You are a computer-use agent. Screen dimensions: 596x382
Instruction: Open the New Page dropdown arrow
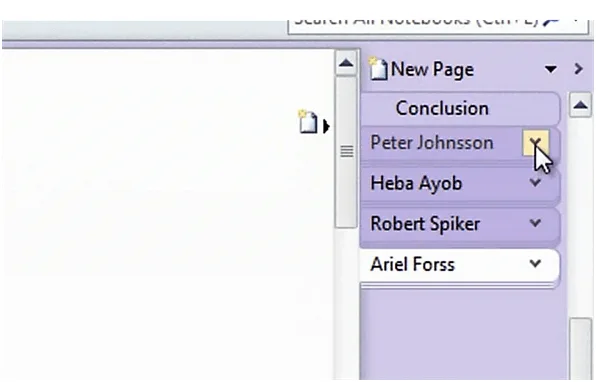click(551, 70)
